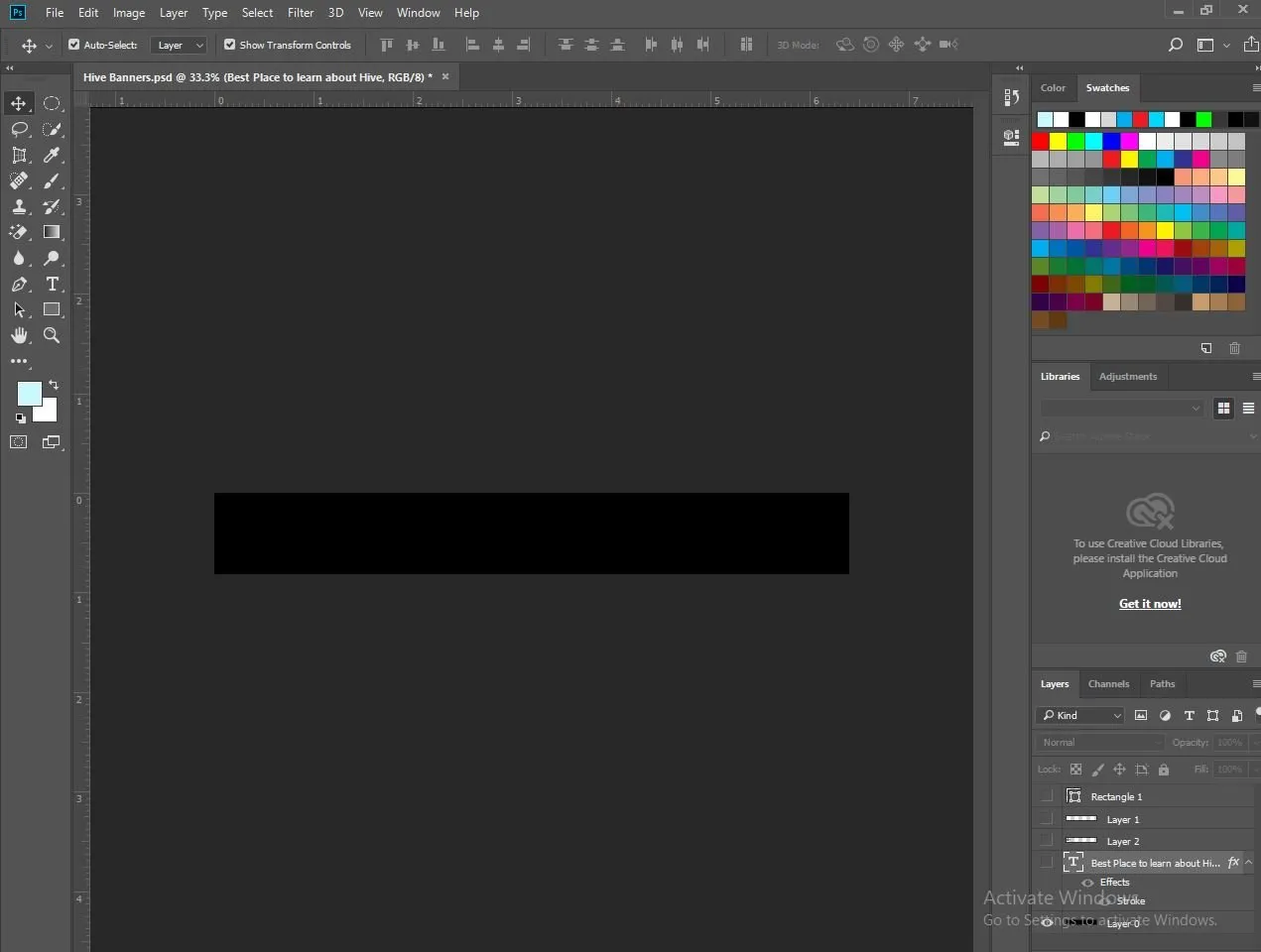1261x952 pixels.
Task: Disable Show Transform Controls checkbox
Action: click(230, 45)
